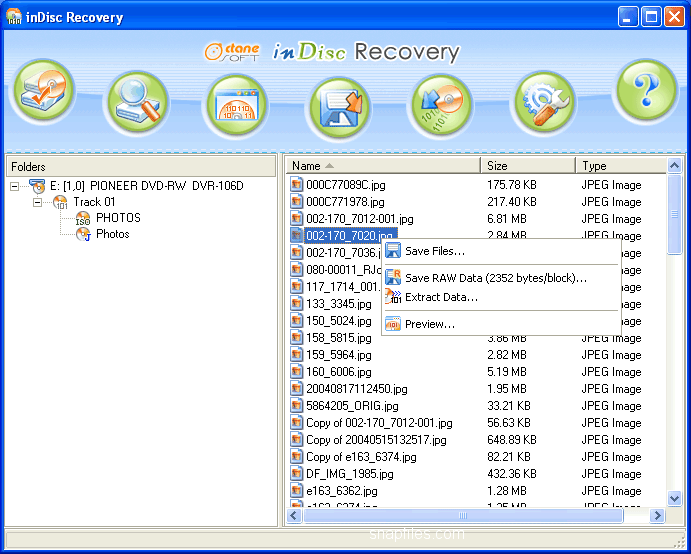Click the extract disc data toolbar icon
The image size is (691, 554).
point(442,106)
